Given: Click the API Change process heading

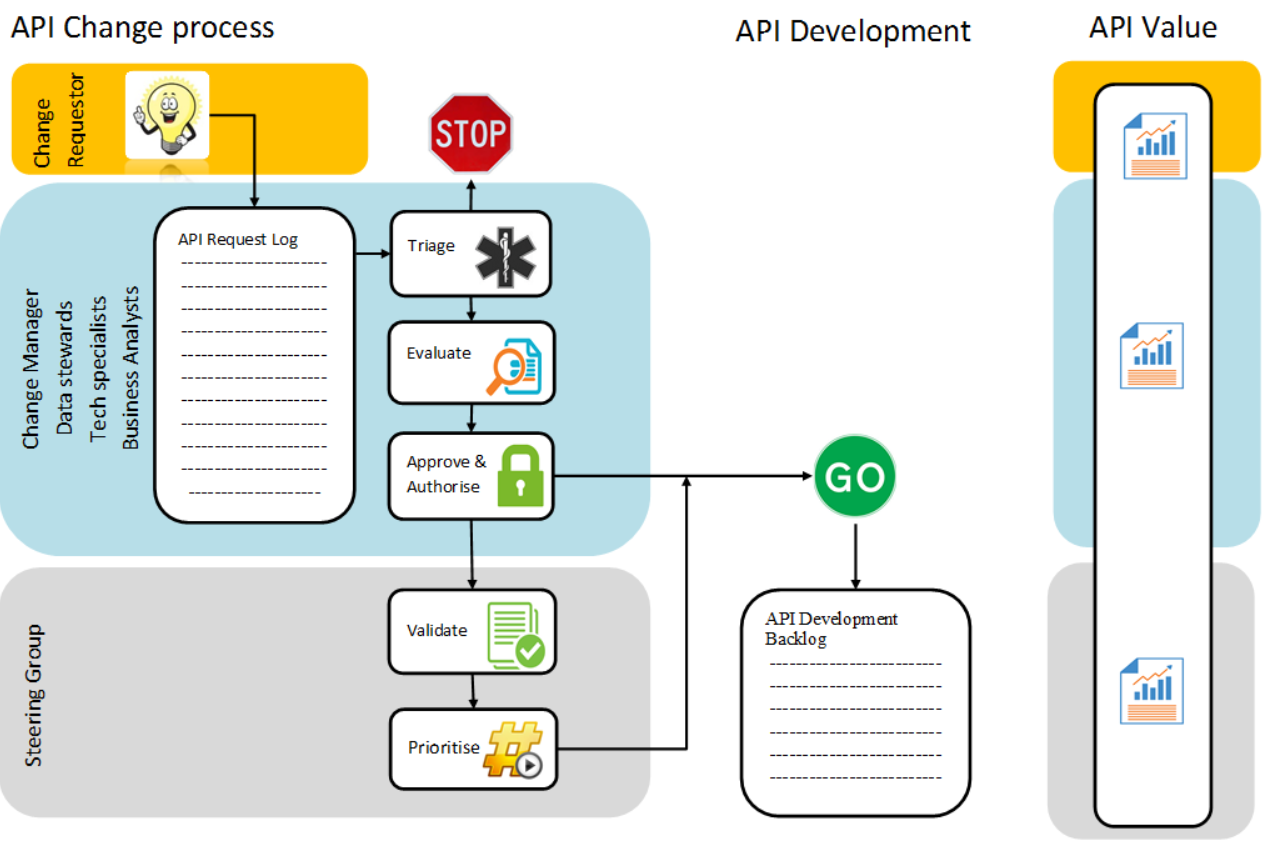Looking at the screenshot, I should tap(142, 27).
